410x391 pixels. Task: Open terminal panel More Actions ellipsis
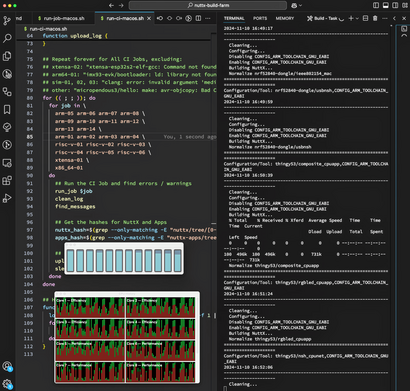pyautogui.click(x=385, y=18)
